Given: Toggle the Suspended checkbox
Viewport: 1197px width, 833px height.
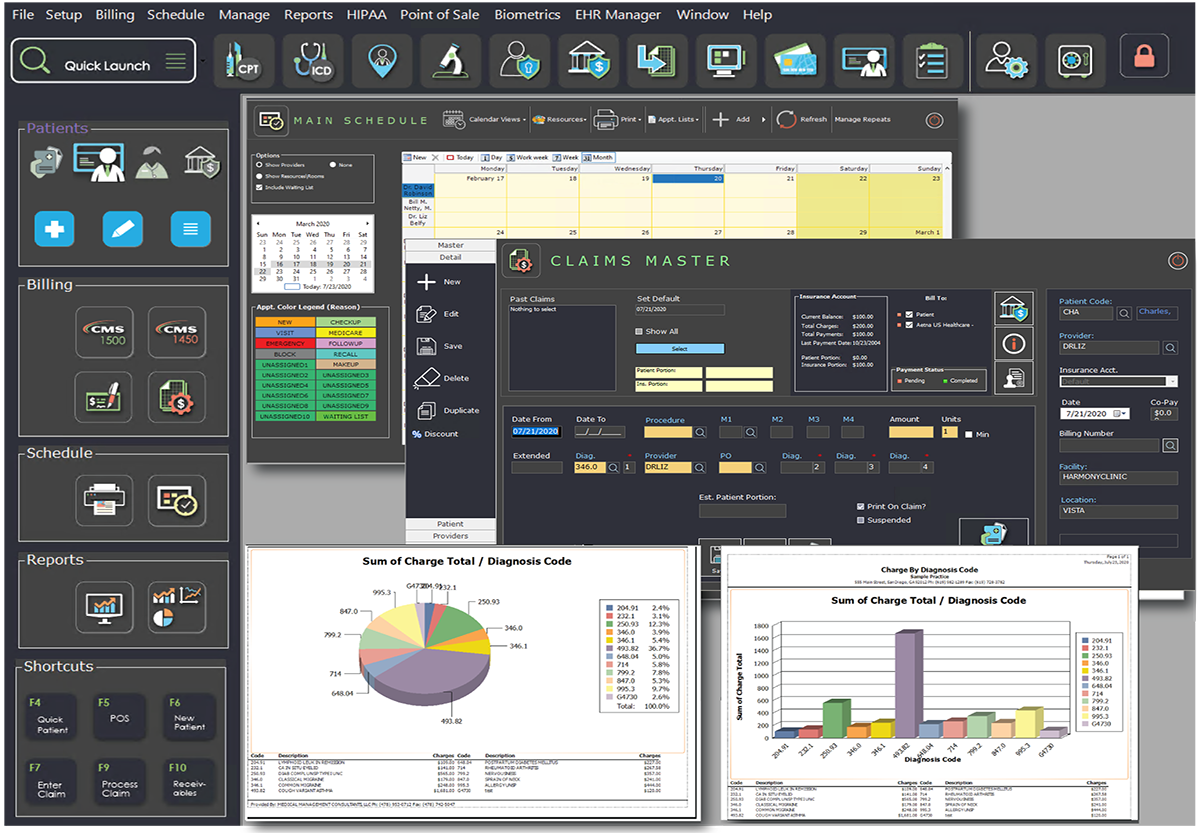Looking at the screenshot, I should click(x=860, y=520).
